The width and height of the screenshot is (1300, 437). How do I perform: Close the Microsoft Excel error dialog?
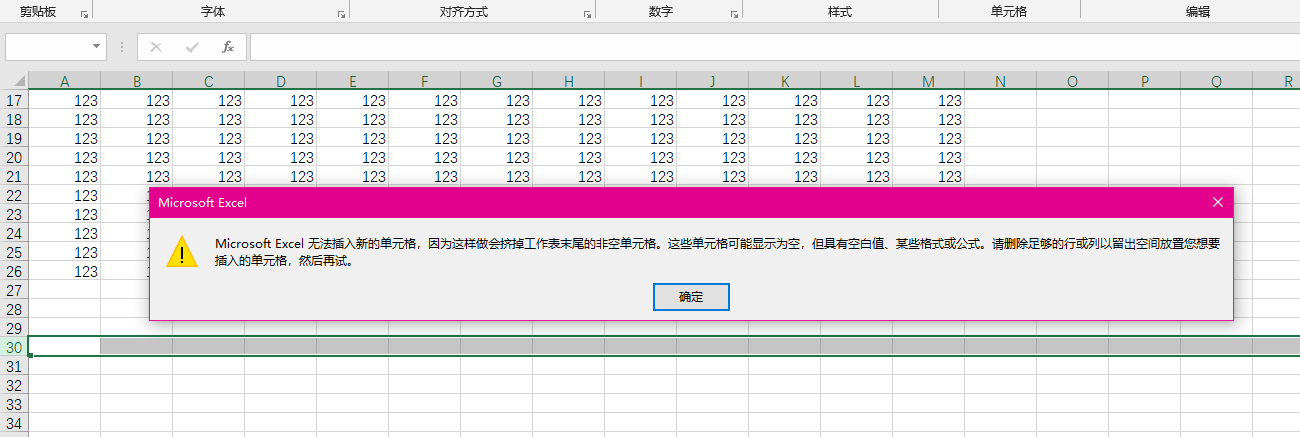1217,202
